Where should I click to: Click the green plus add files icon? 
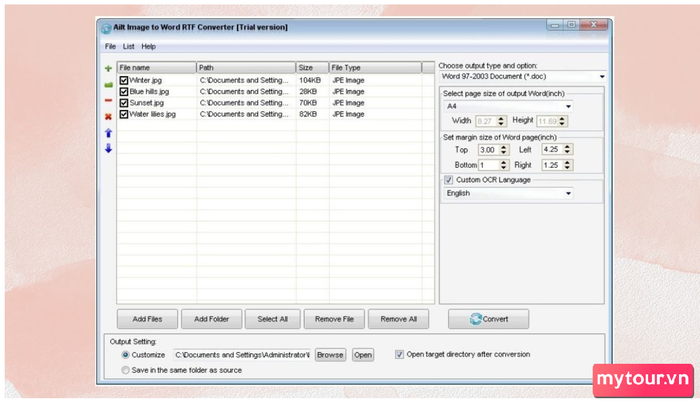coord(108,68)
